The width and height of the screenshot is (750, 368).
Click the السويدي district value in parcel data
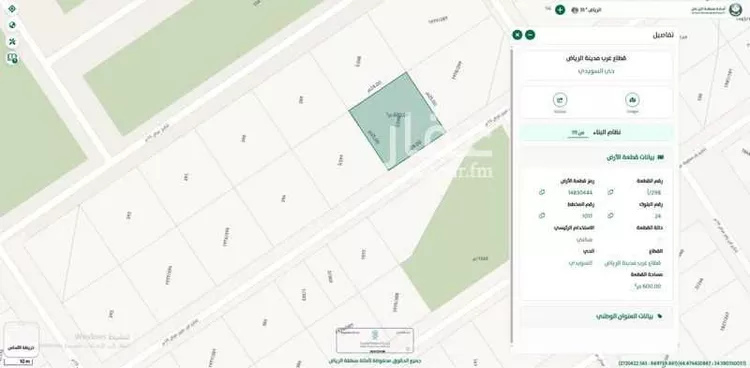[x=580, y=263]
